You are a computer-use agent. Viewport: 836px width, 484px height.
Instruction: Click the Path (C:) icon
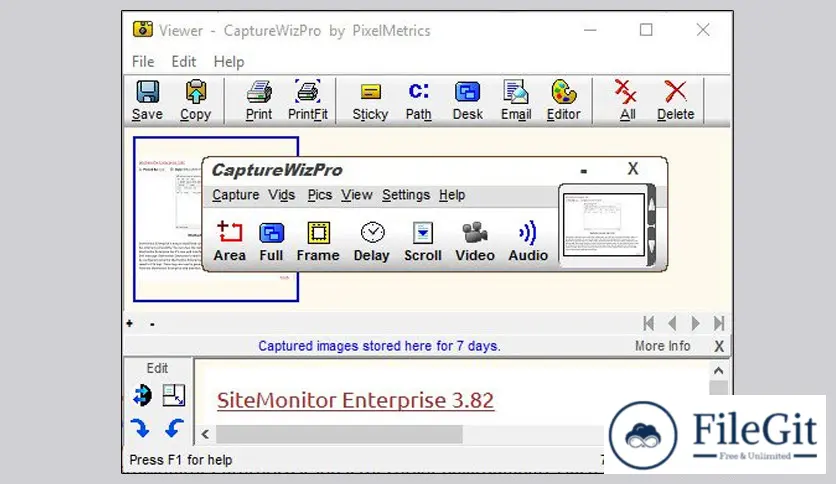click(419, 101)
